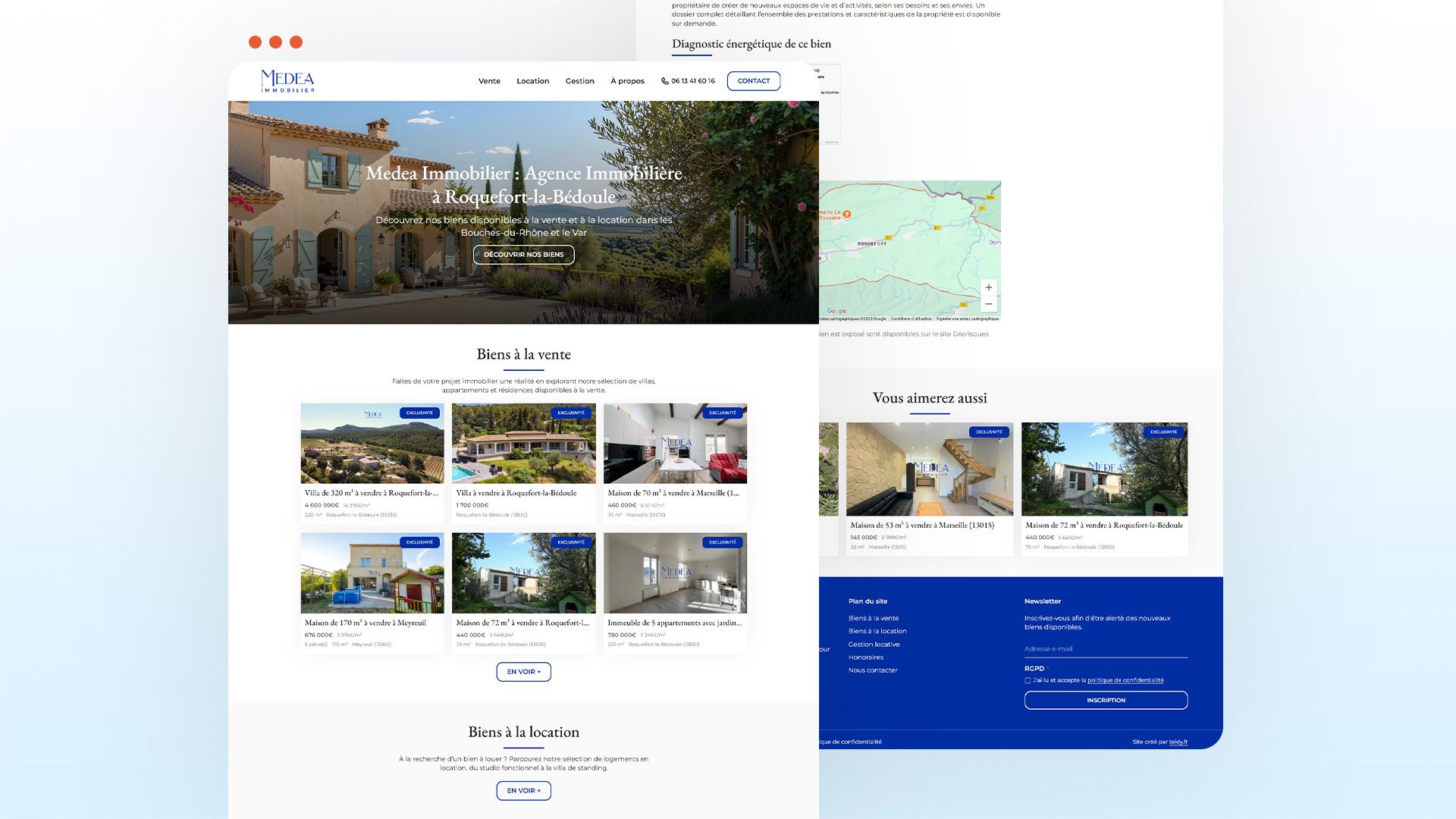This screenshot has width=1456, height=819.
Task: Open the Vente menu item
Action: coord(489,81)
